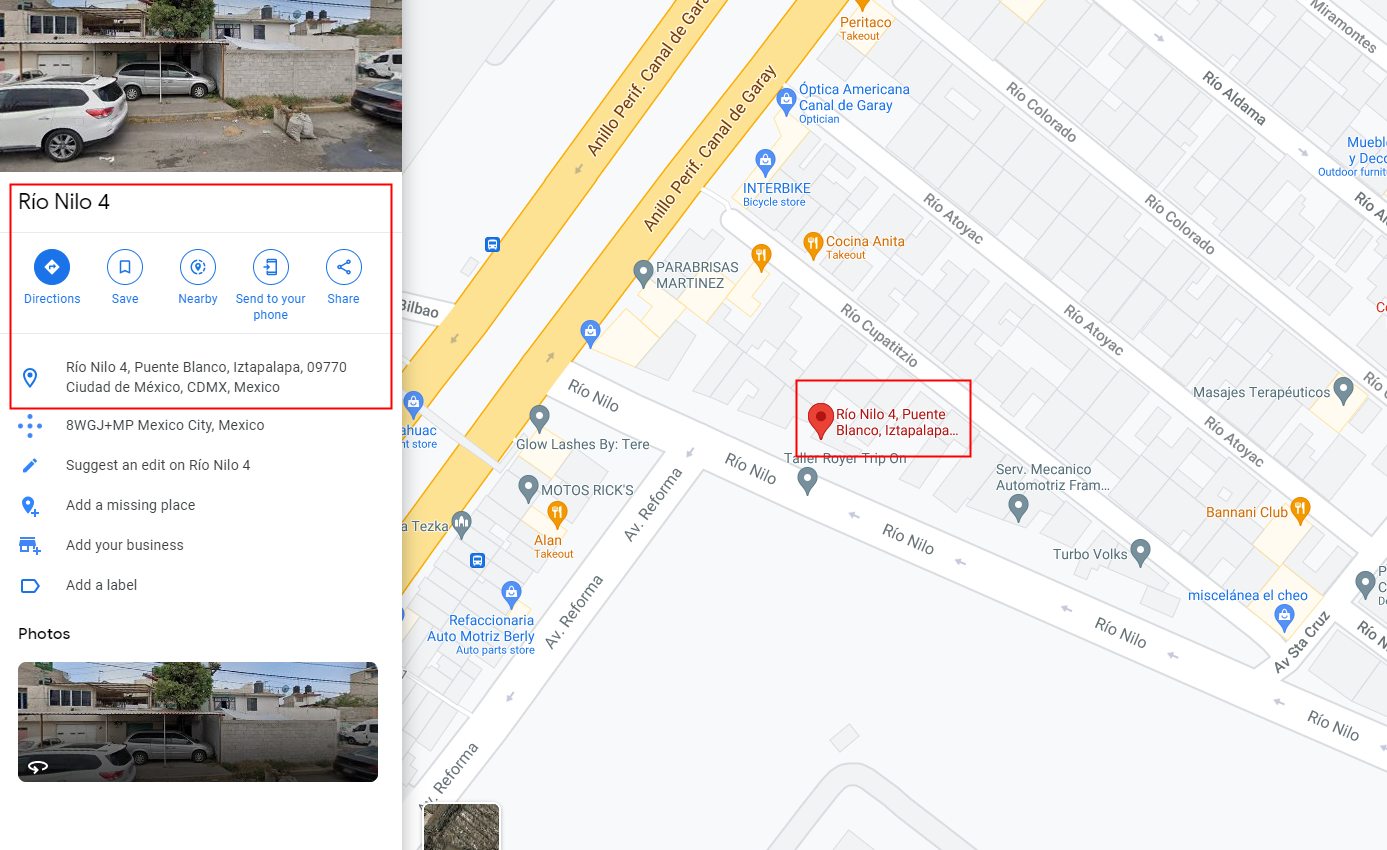Open the street view photo under Photos

coord(198,722)
